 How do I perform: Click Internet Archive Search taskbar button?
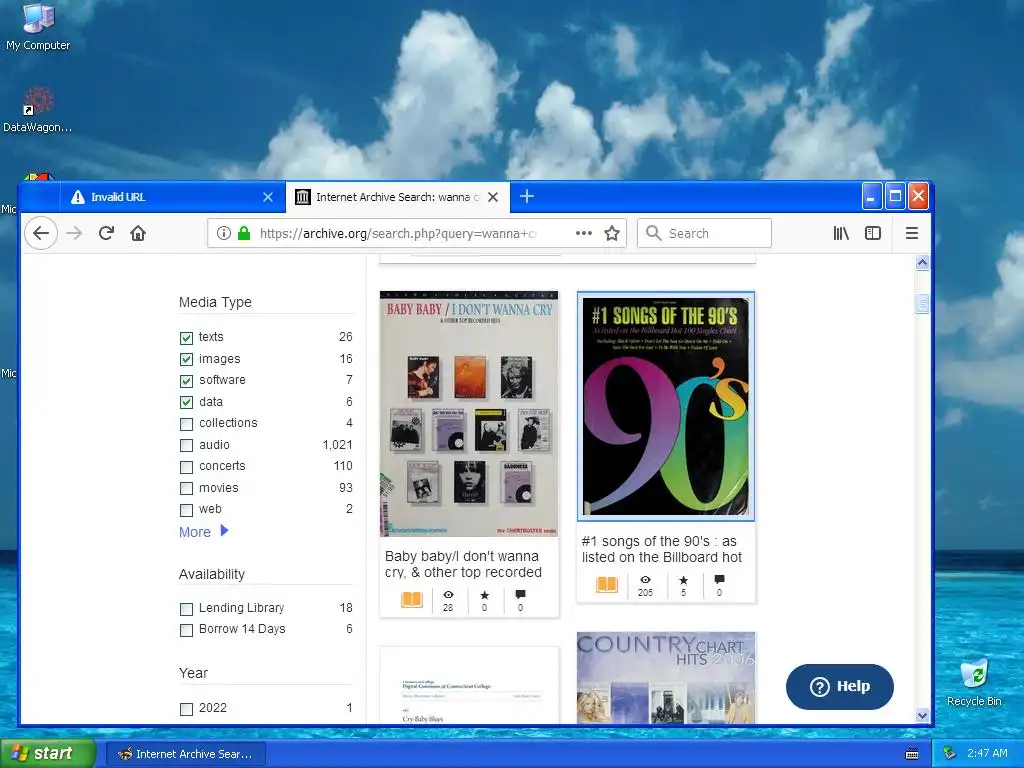pos(185,754)
